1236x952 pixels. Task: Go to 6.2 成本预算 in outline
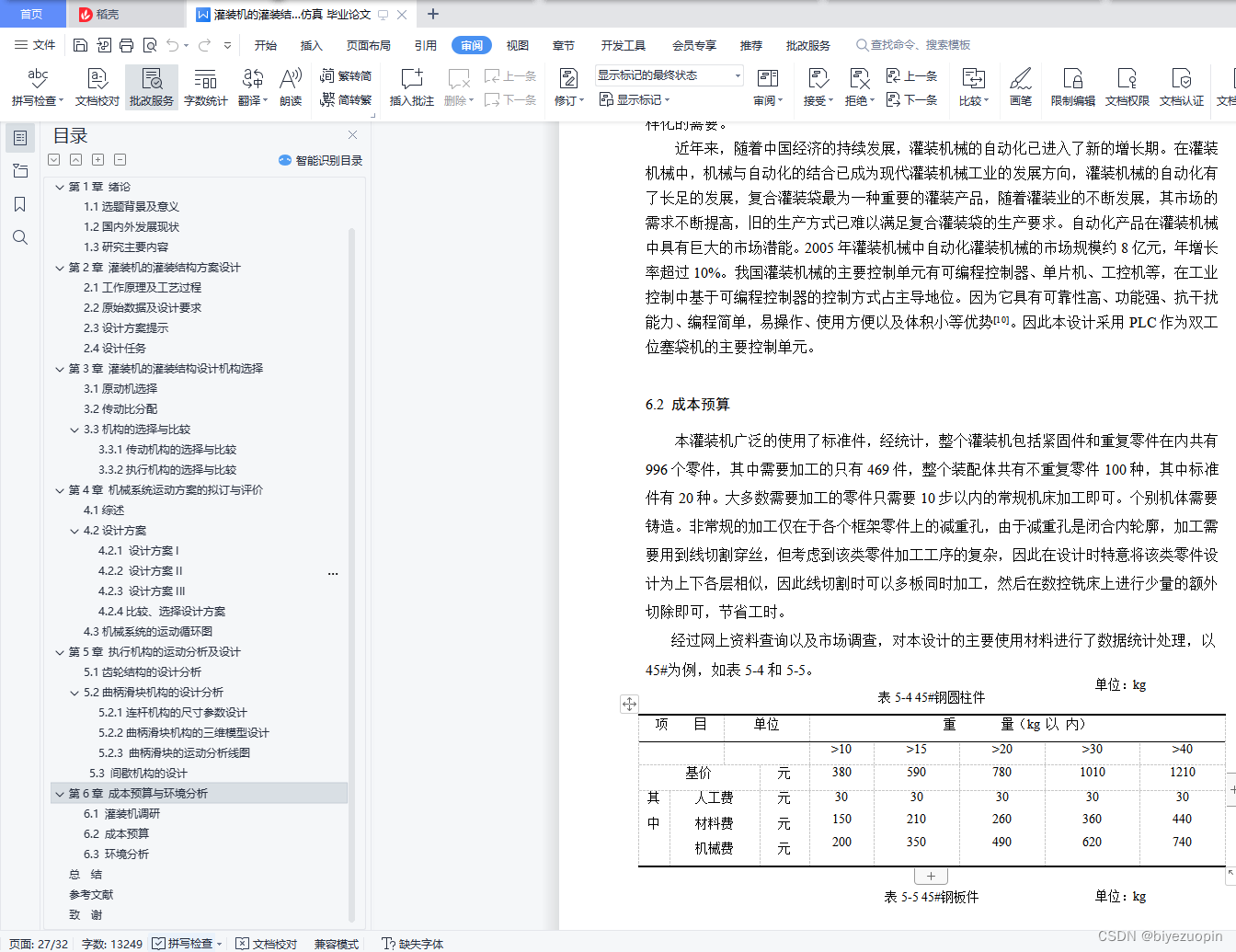116,834
